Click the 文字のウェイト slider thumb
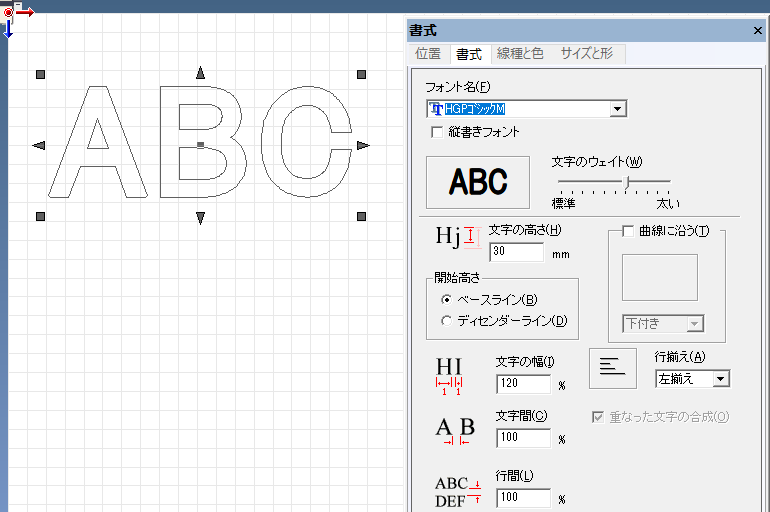Screen dimensions: 770x512 pos(627,182)
